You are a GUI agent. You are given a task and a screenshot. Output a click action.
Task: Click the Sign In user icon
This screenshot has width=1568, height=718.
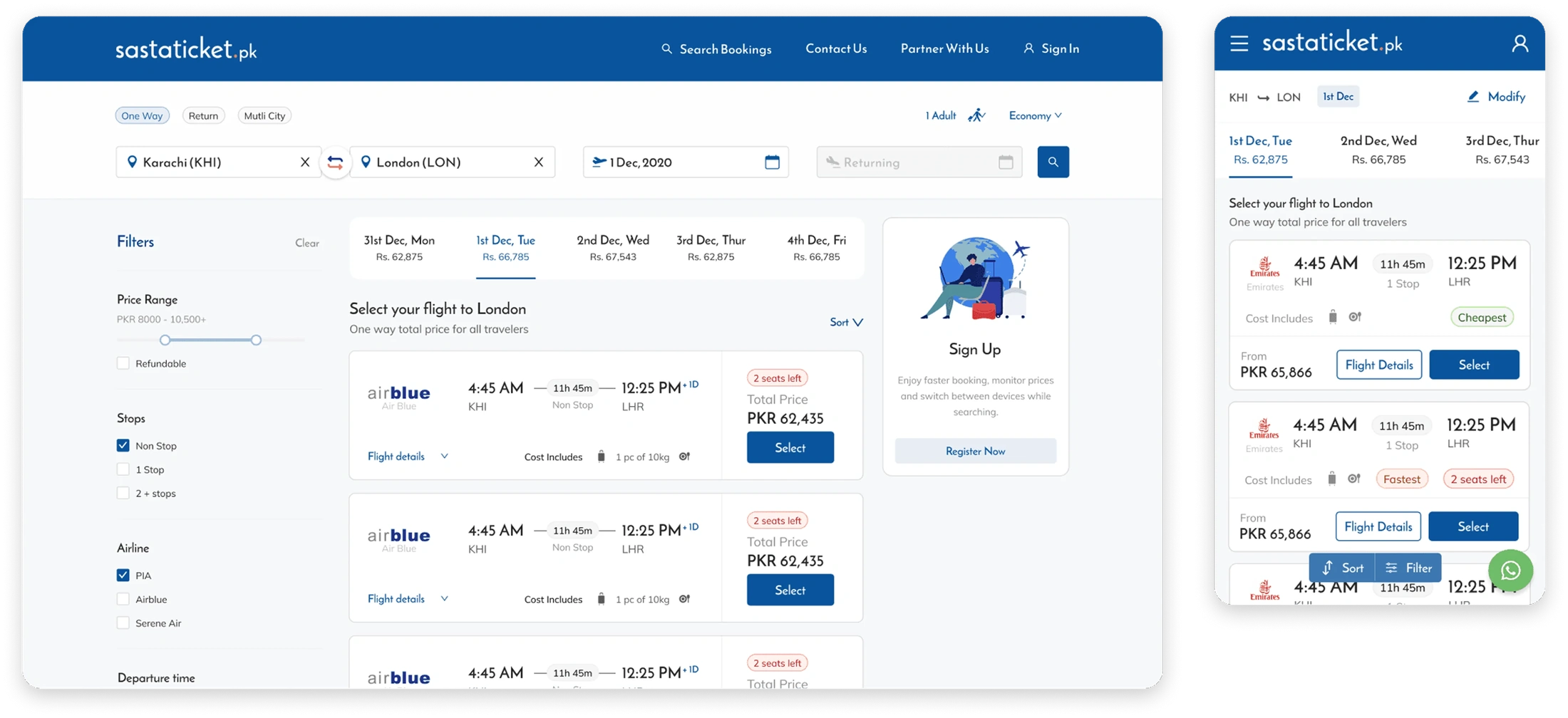point(1028,48)
